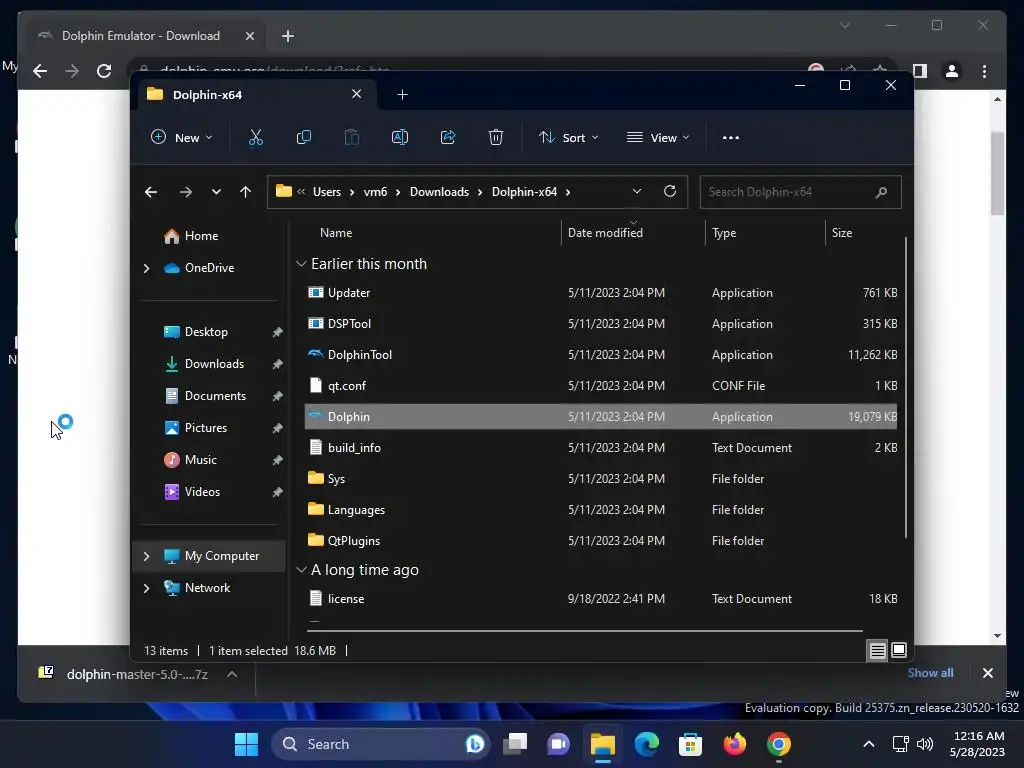The image size is (1024, 768).
Task: Open the New item dropdown
Action: [x=182, y=138]
